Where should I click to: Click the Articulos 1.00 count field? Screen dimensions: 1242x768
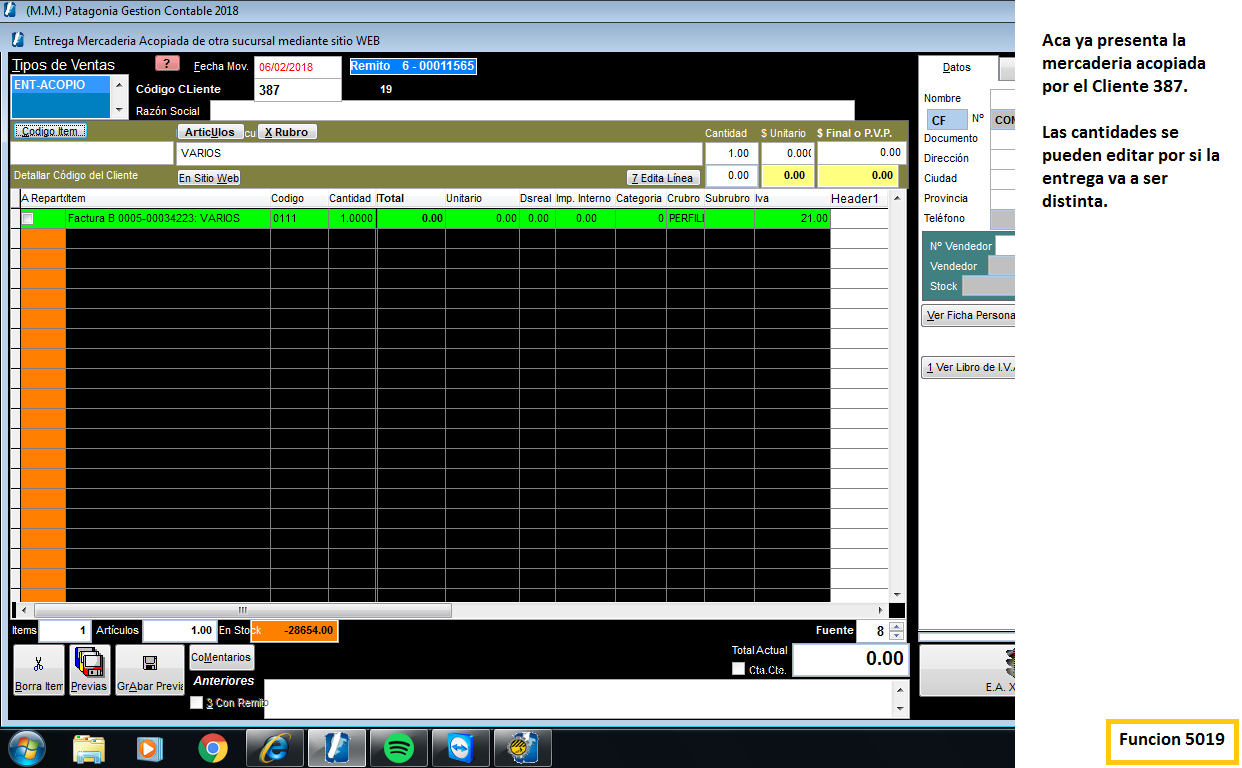(x=179, y=631)
